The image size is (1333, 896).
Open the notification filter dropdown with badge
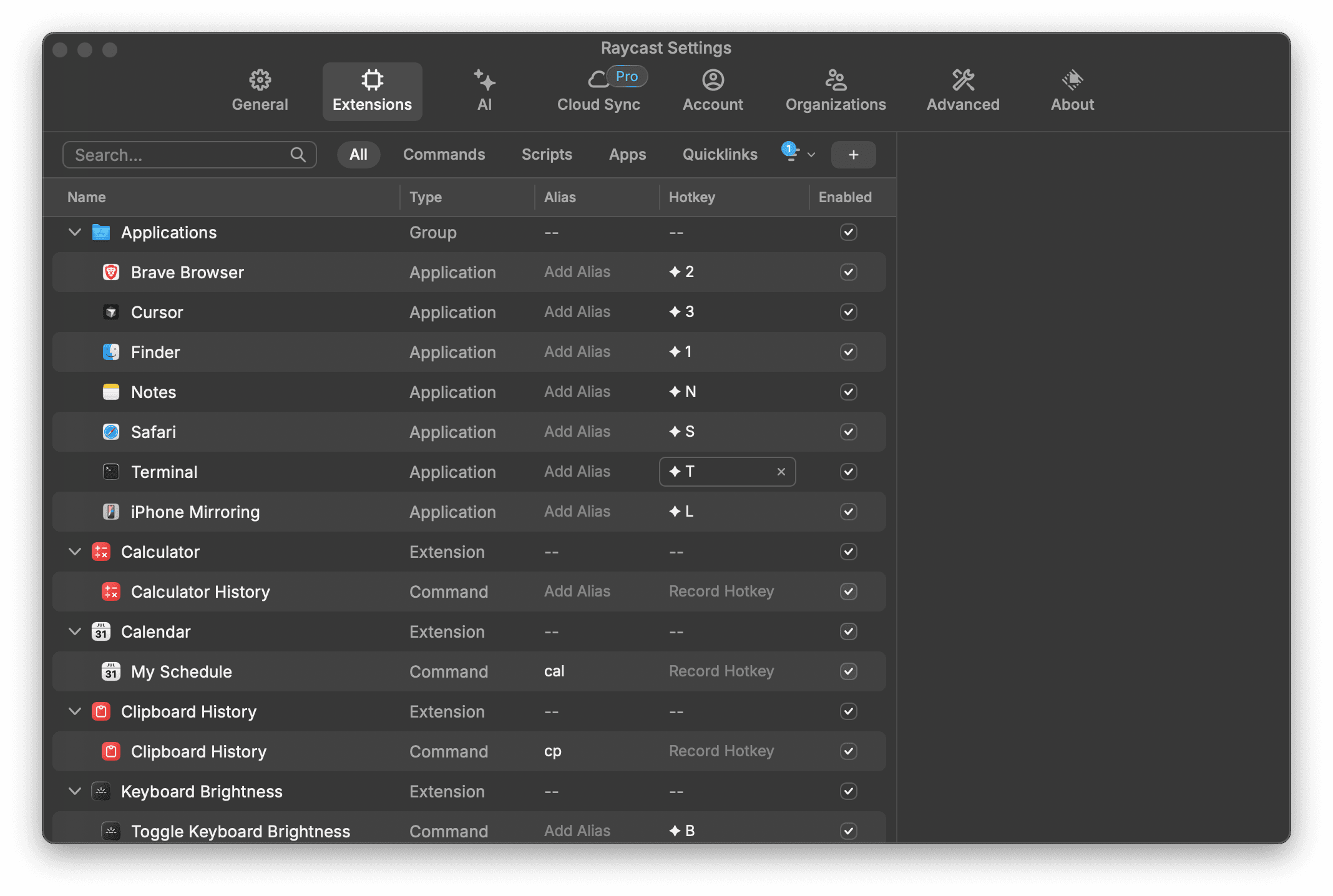pyautogui.click(x=799, y=153)
